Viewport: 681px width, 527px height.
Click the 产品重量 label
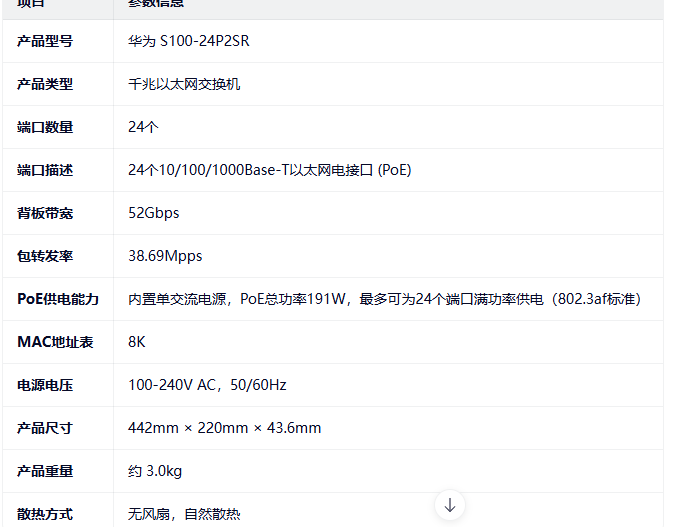click(x=45, y=471)
